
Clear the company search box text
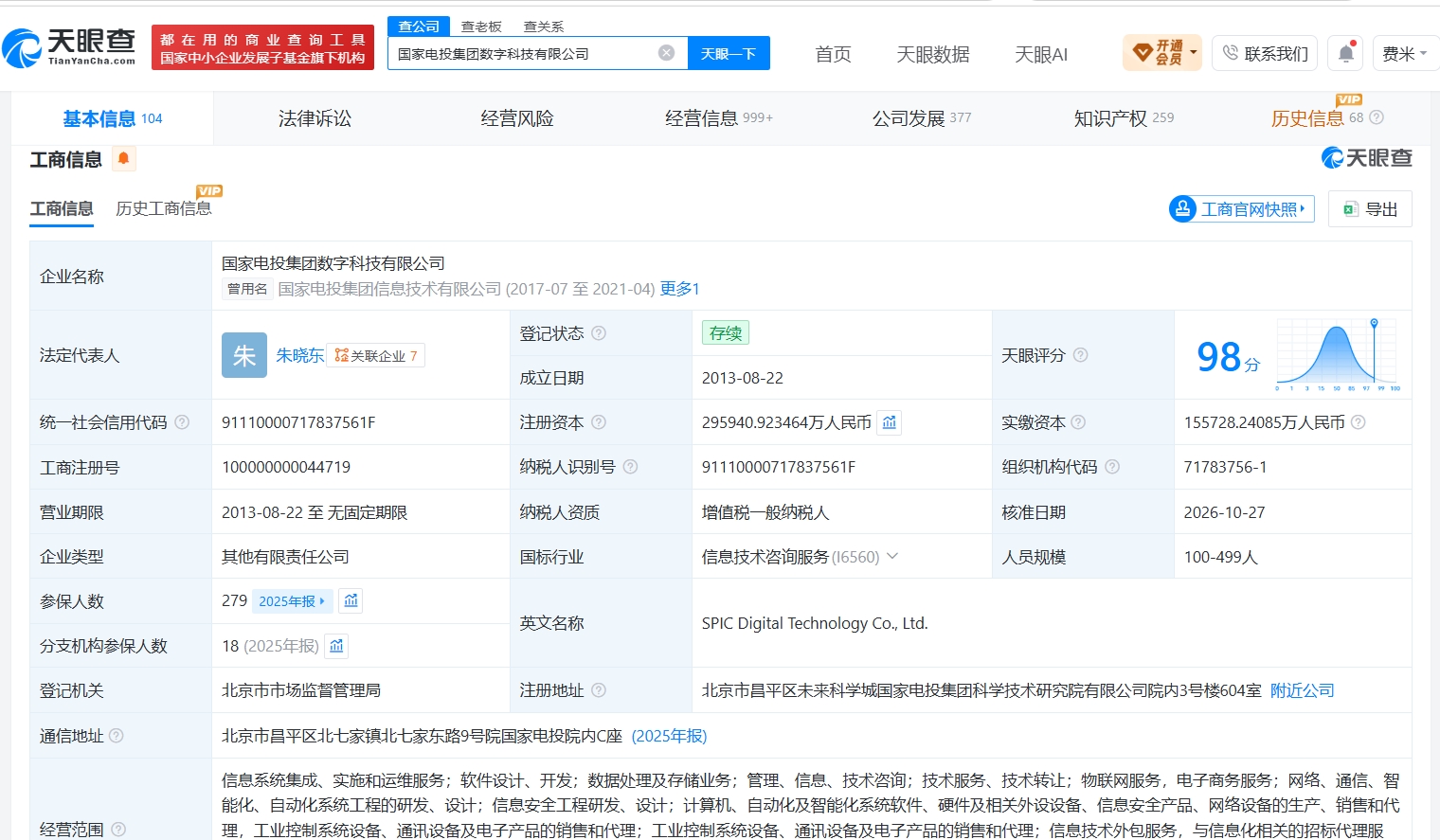pos(667,53)
